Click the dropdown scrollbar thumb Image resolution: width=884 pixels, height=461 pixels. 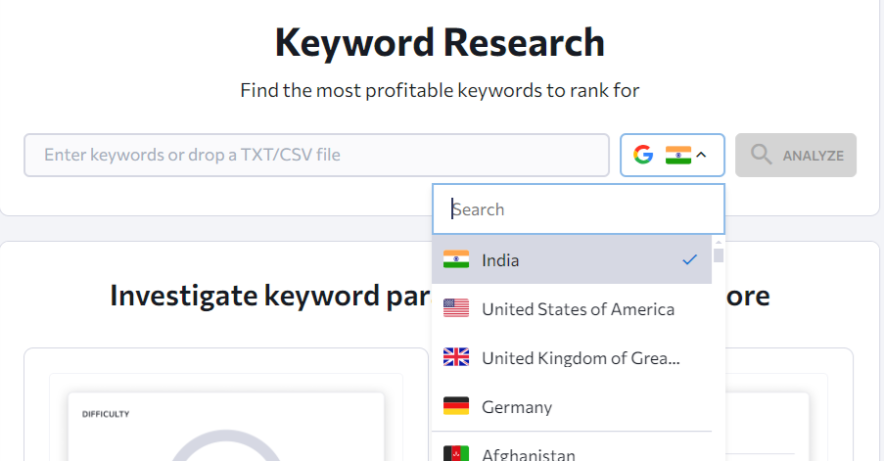coord(718,255)
